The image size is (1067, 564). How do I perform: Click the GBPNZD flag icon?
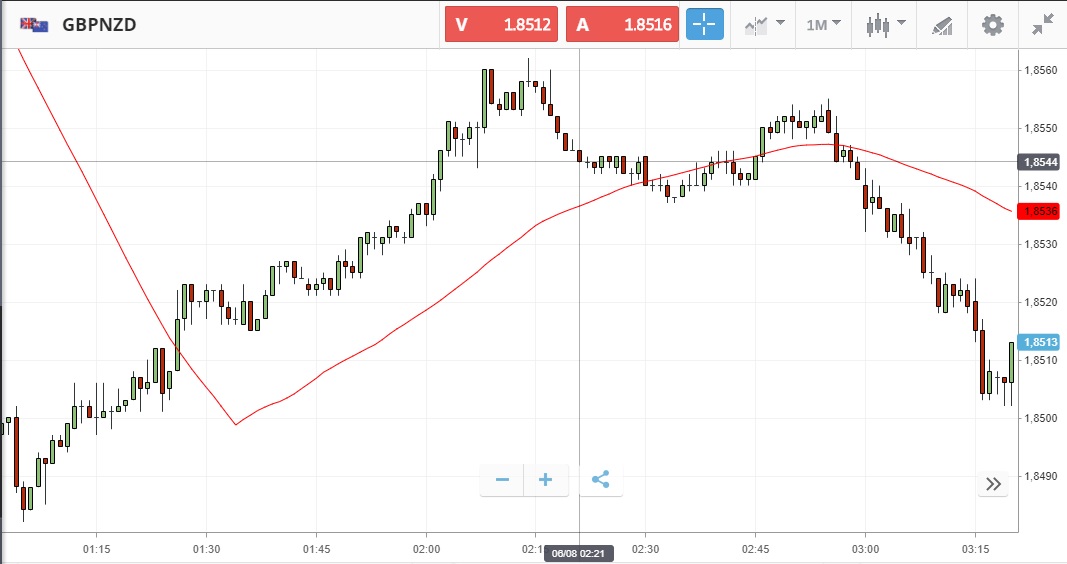[x=34, y=25]
